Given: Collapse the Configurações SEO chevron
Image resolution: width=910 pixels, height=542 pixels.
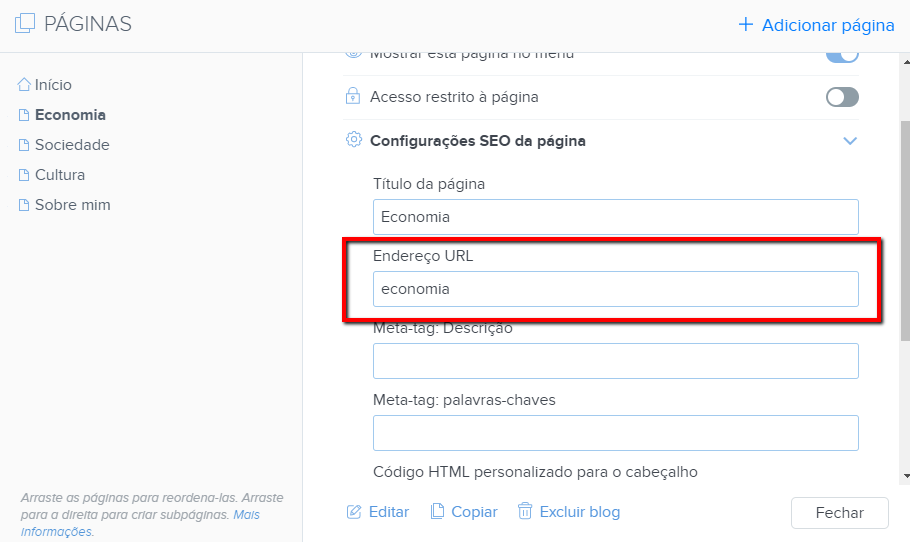Looking at the screenshot, I should coord(850,141).
